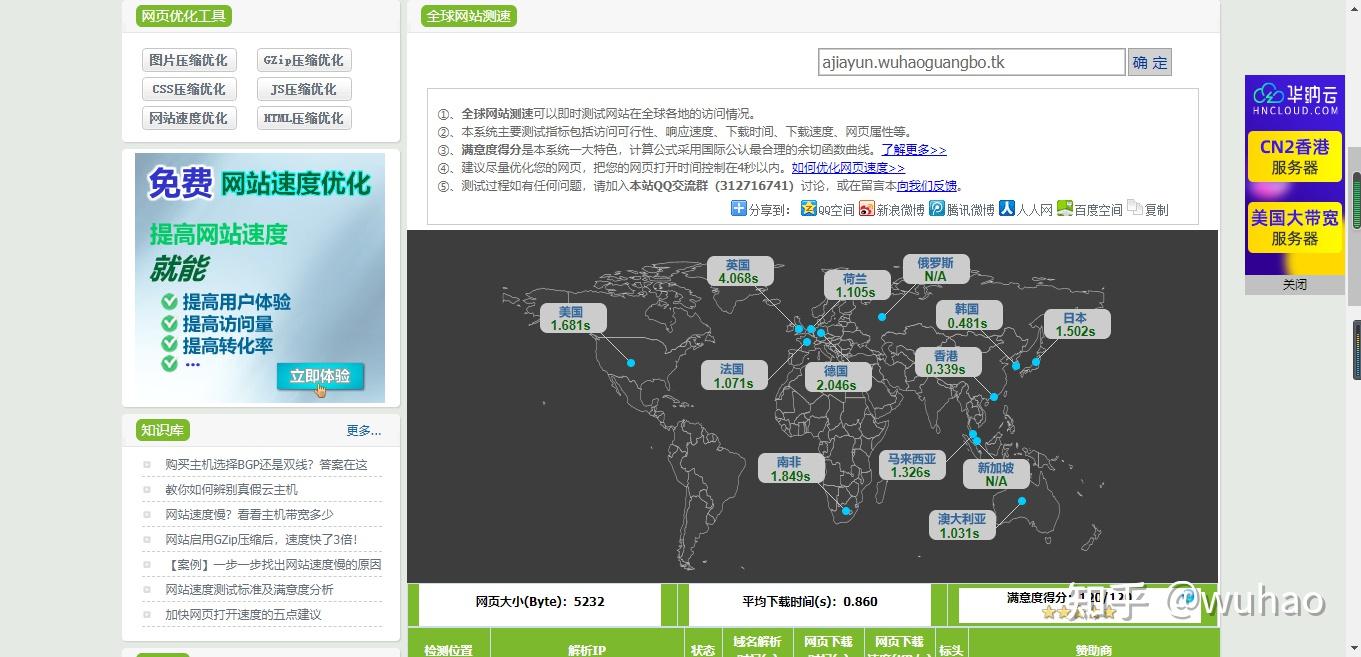
Task: Click the 德国 2.046s map label
Action: 837,378
